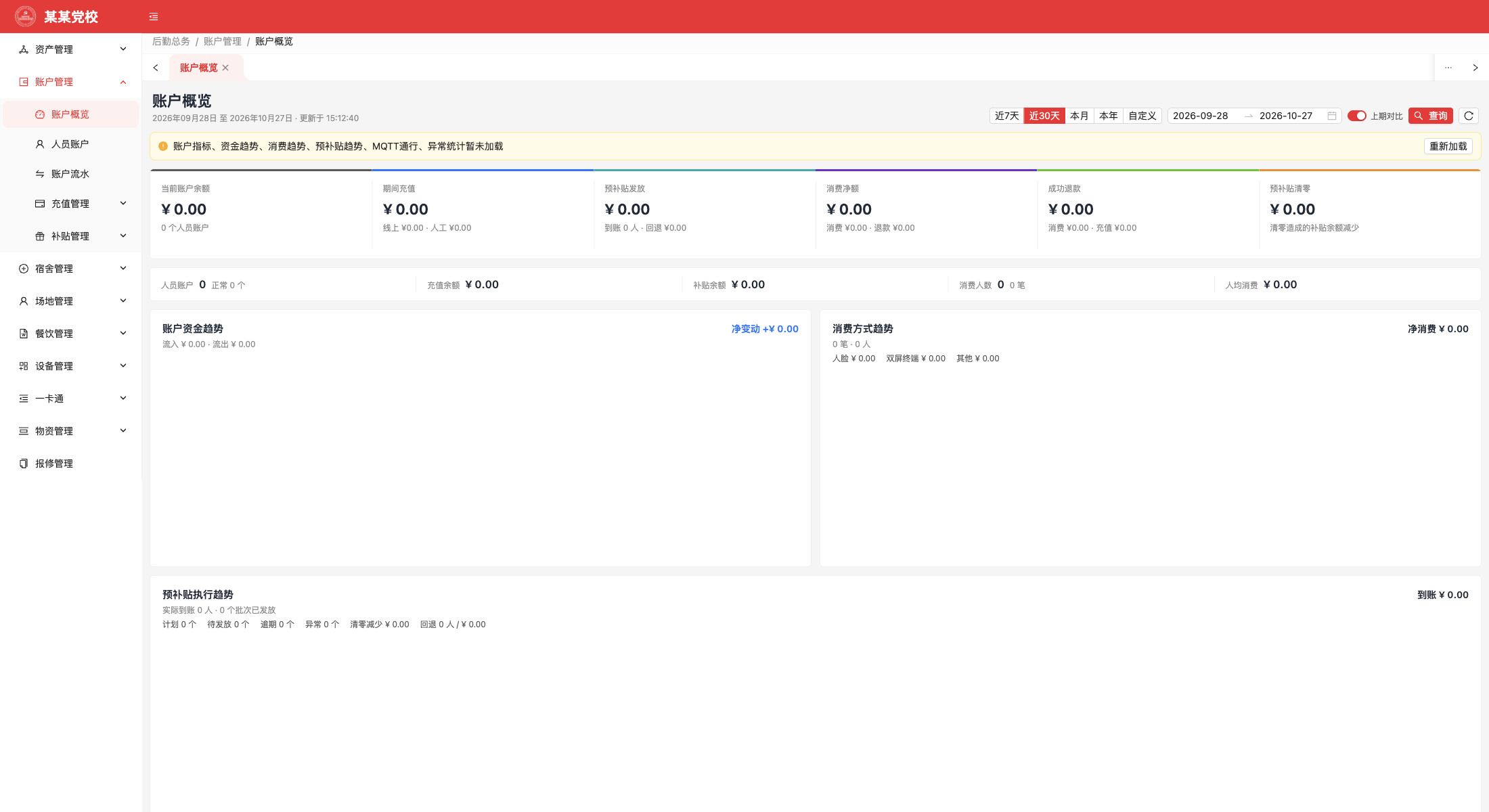Click the 设备管理 grid icon
The image size is (1489, 812).
pos(24,366)
